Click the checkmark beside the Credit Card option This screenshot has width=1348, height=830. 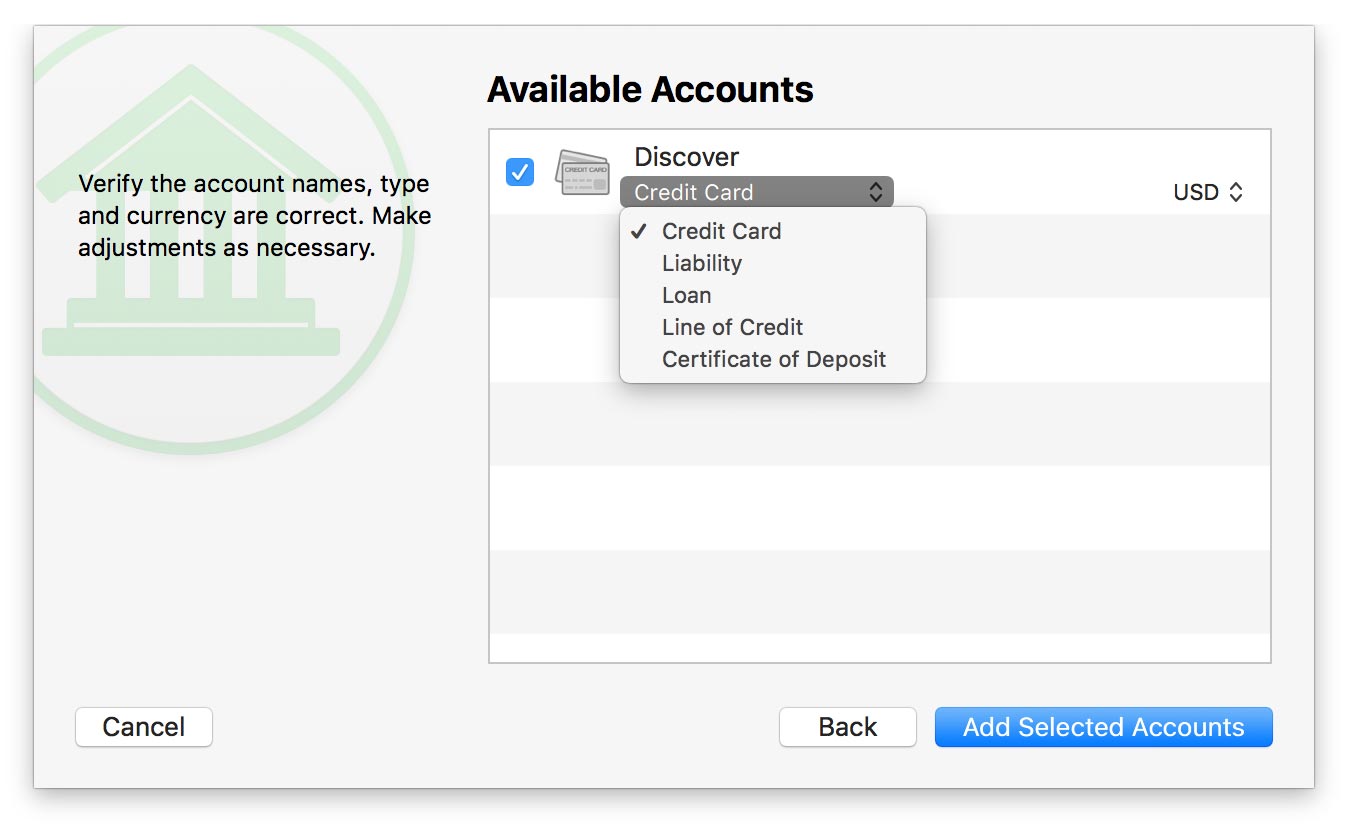coord(639,231)
